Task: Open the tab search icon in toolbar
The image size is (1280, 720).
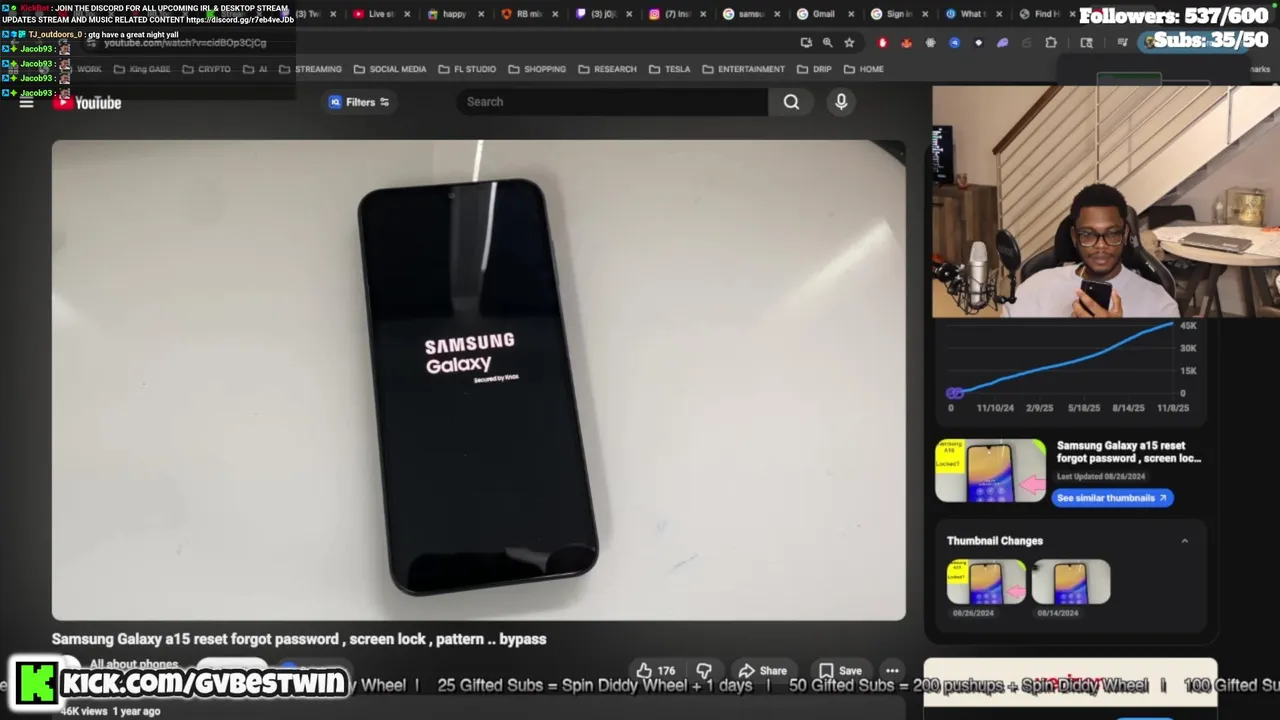Action: [1086, 43]
